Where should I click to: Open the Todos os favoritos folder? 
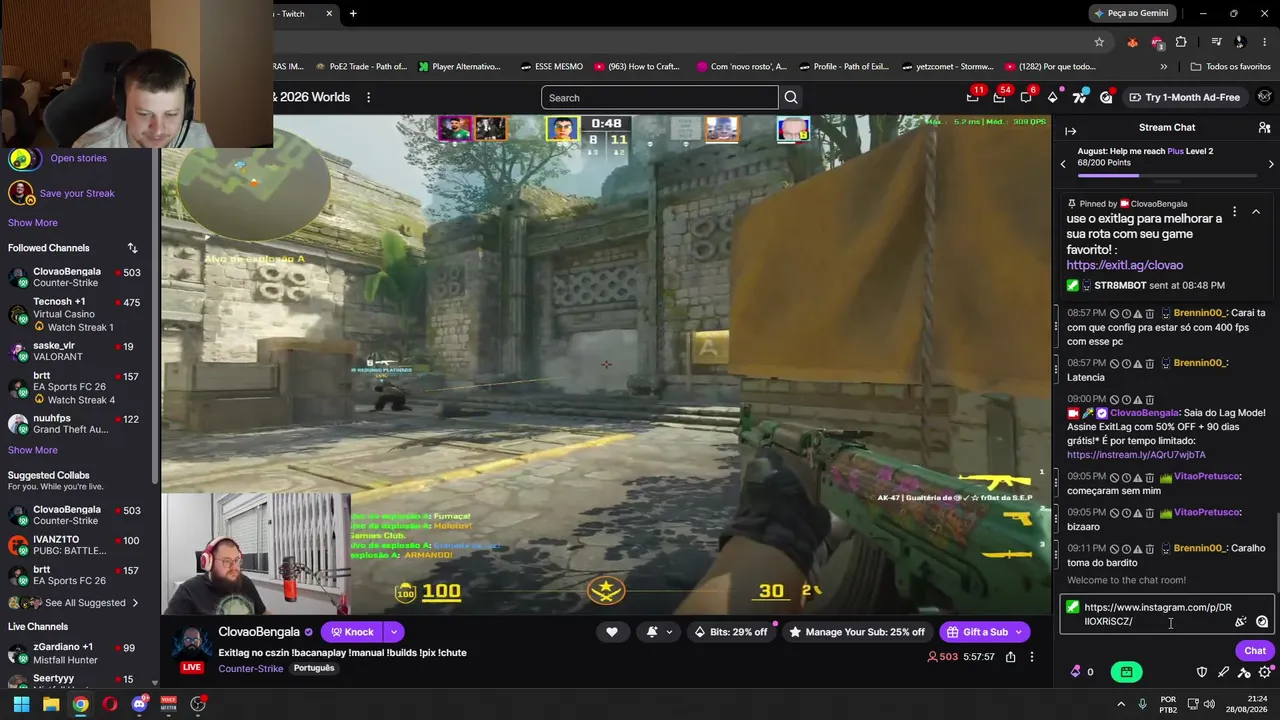[x=1230, y=67]
